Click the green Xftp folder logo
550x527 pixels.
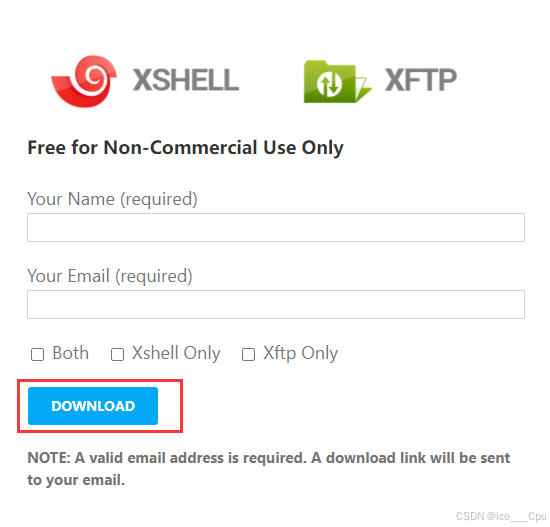tap(337, 82)
